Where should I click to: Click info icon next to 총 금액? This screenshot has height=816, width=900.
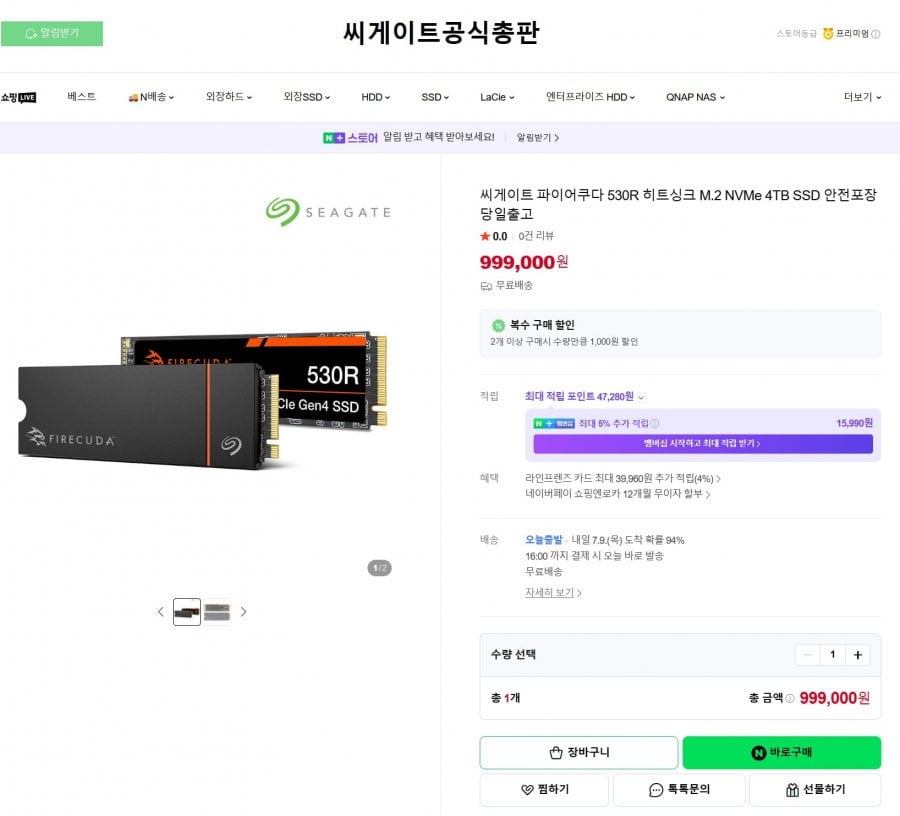[790, 698]
